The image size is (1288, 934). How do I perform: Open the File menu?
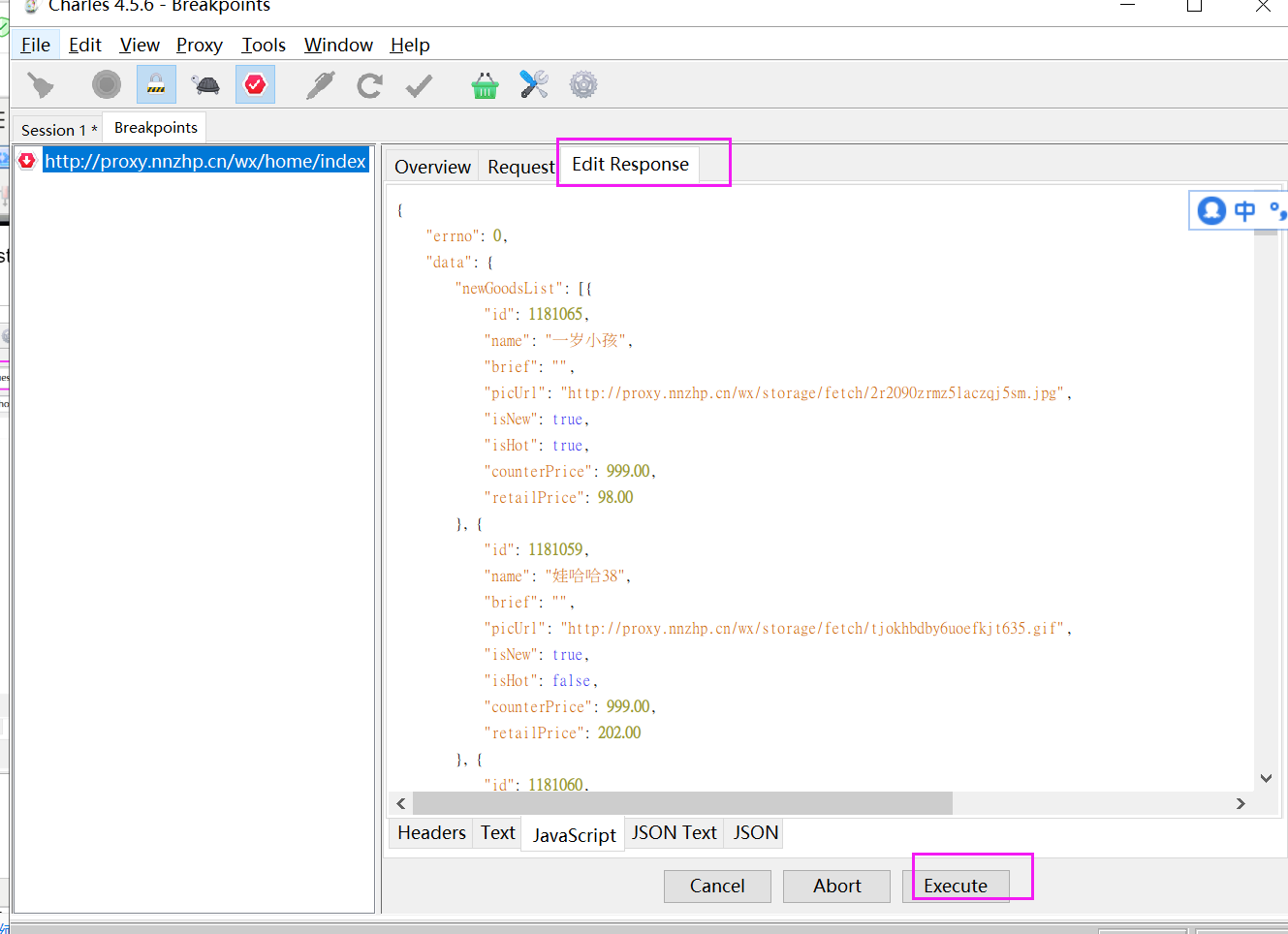(x=36, y=45)
